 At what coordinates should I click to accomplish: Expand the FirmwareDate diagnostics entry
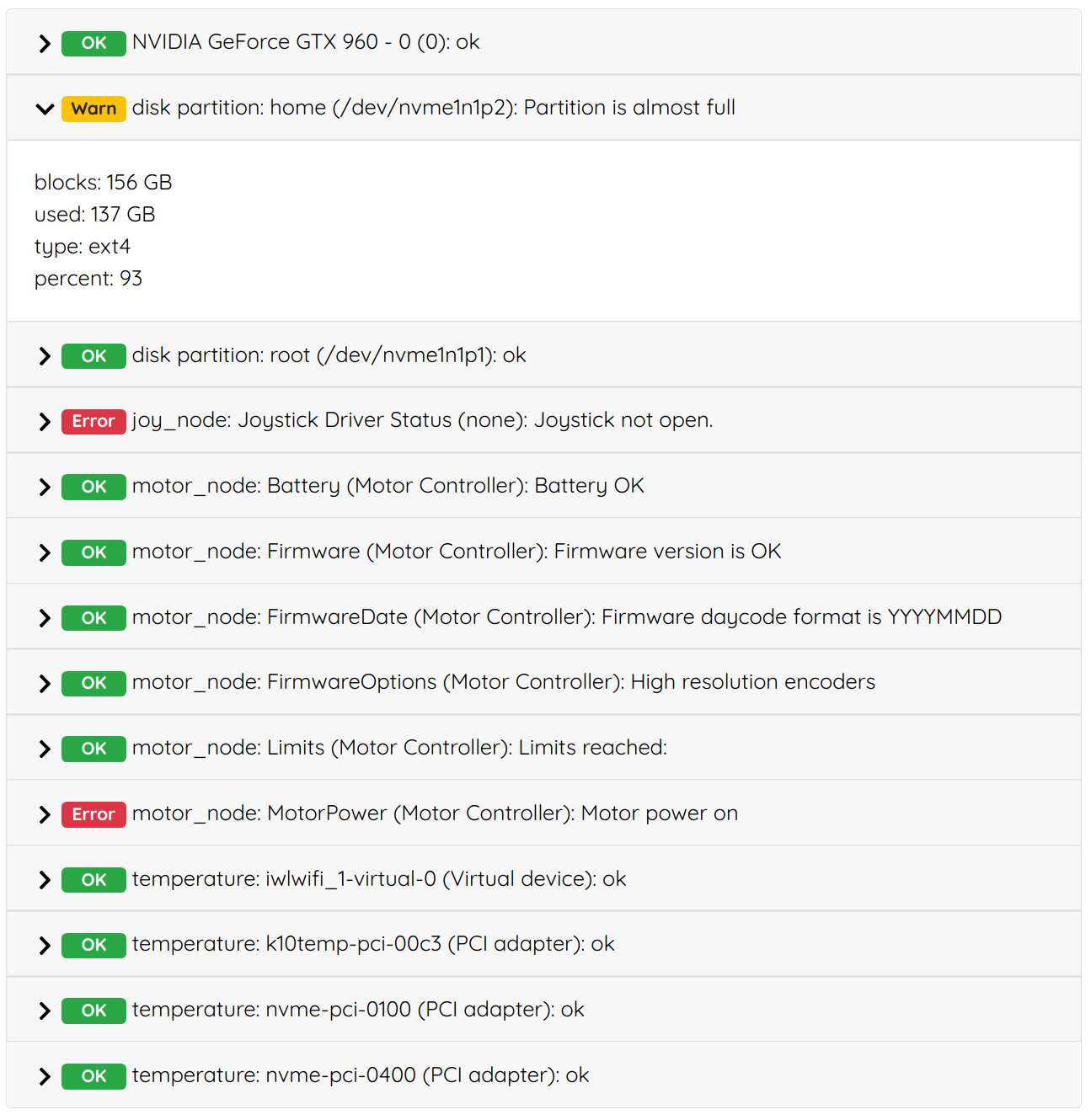[44, 617]
